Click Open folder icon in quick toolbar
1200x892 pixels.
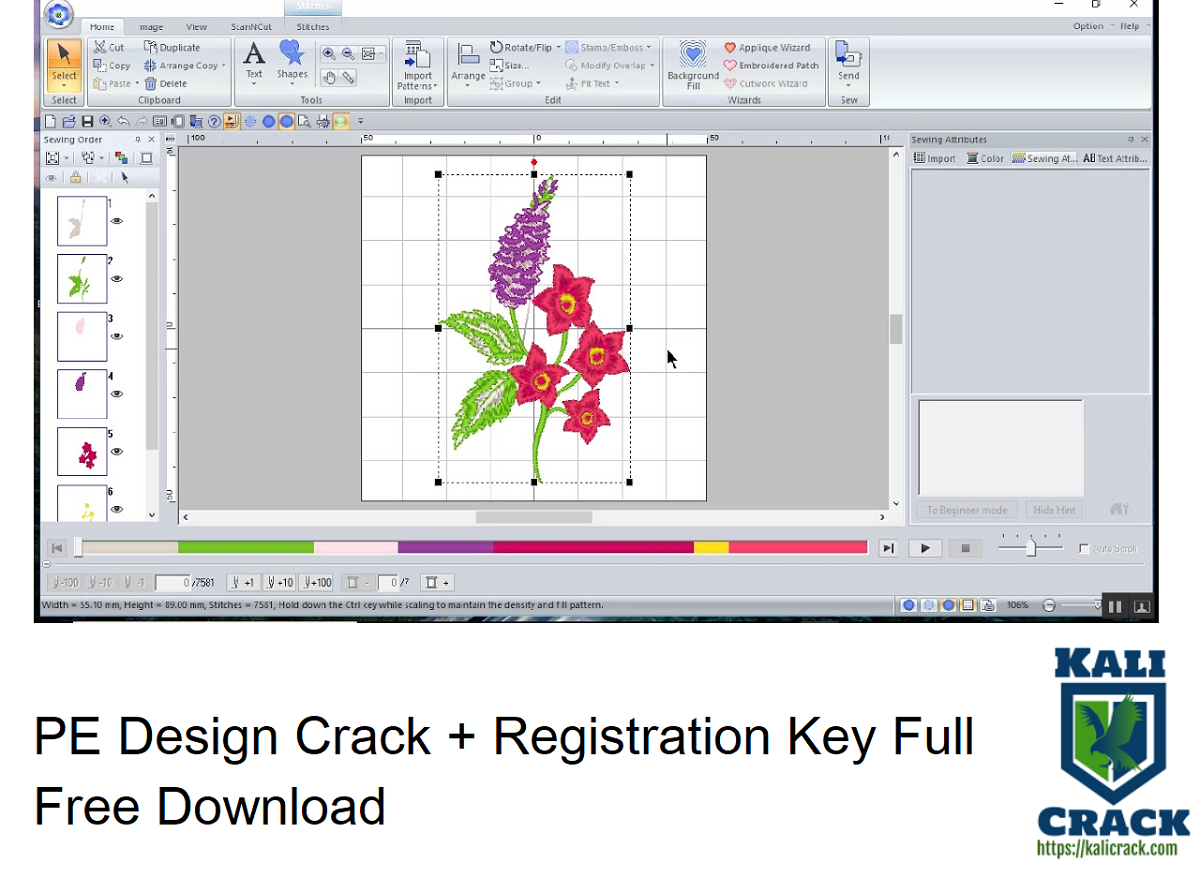point(70,121)
